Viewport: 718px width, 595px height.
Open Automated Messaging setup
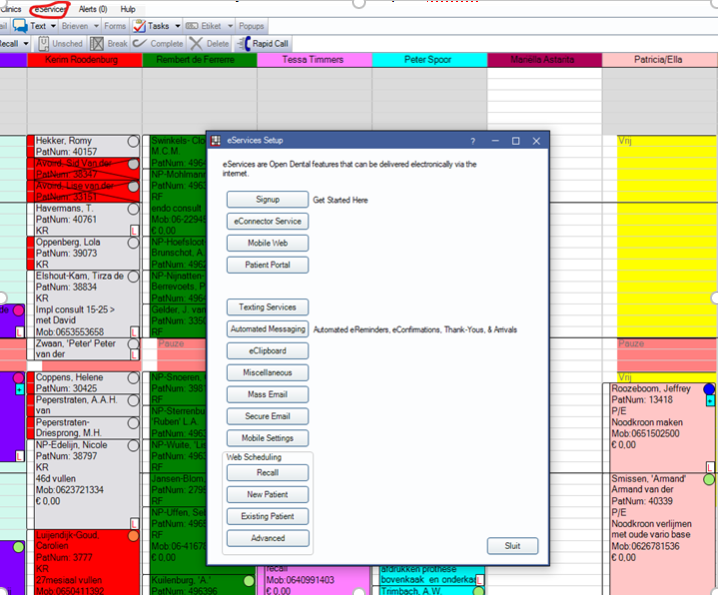tap(267, 329)
